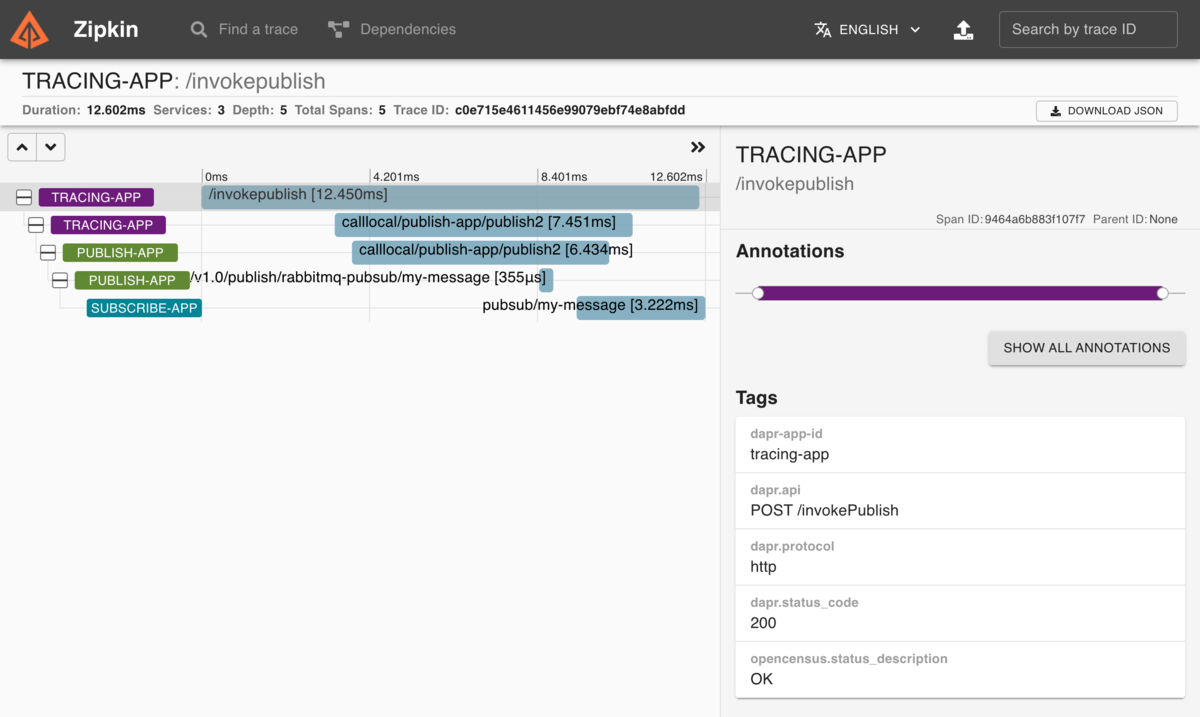The height and width of the screenshot is (717, 1200).
Task: Click the Dependencies graph icon
Action: click(338, 30)
